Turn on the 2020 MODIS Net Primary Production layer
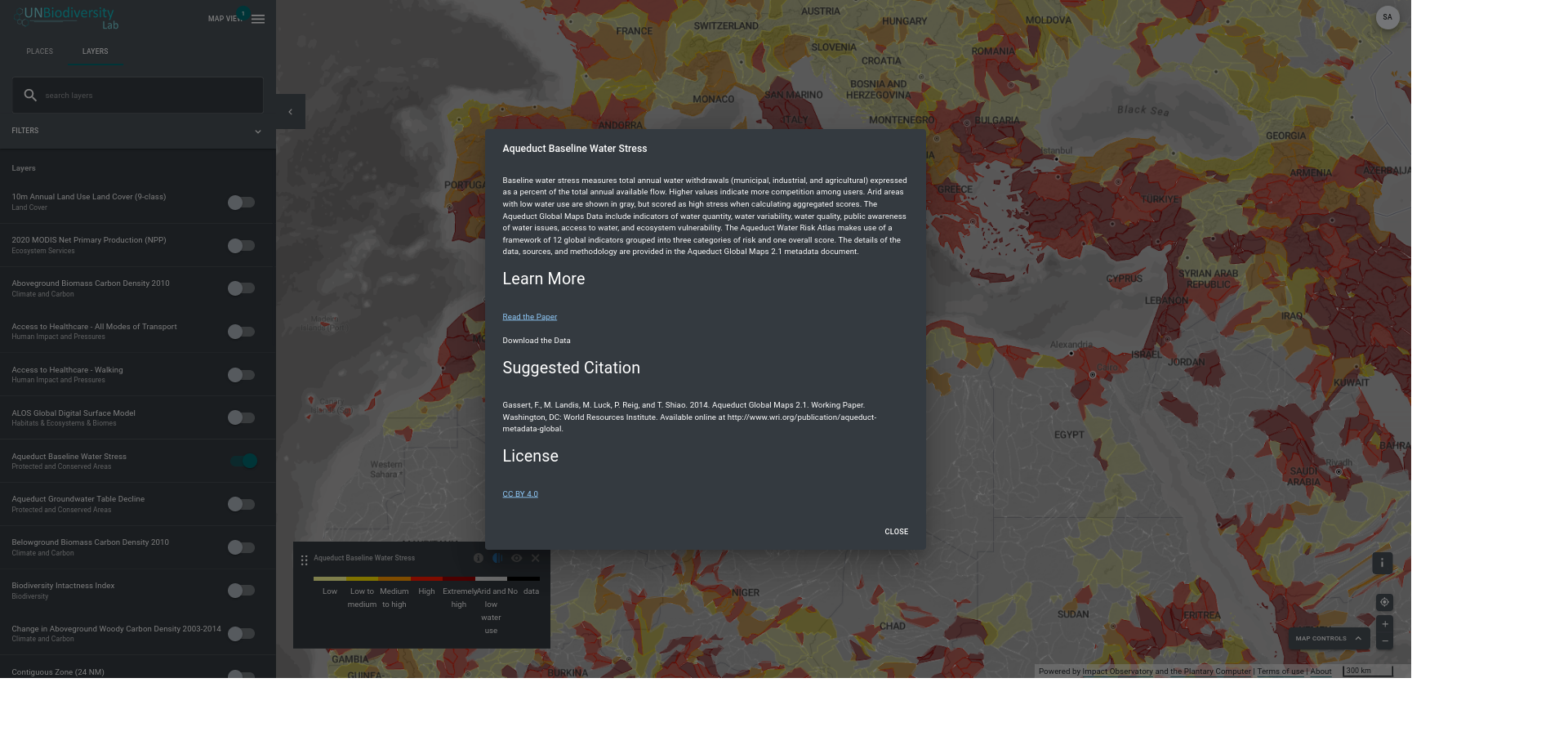The image size is (1568, 754). coord(241,244)
